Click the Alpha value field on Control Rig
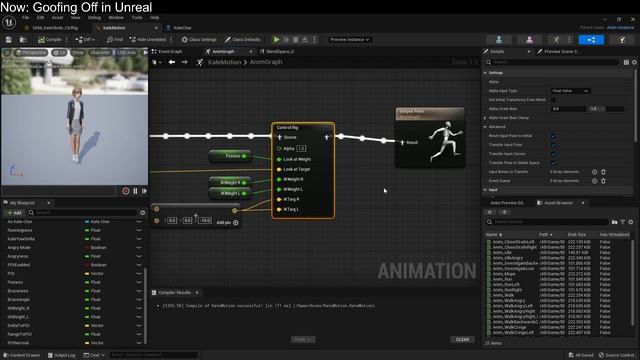 pos(301,149)
